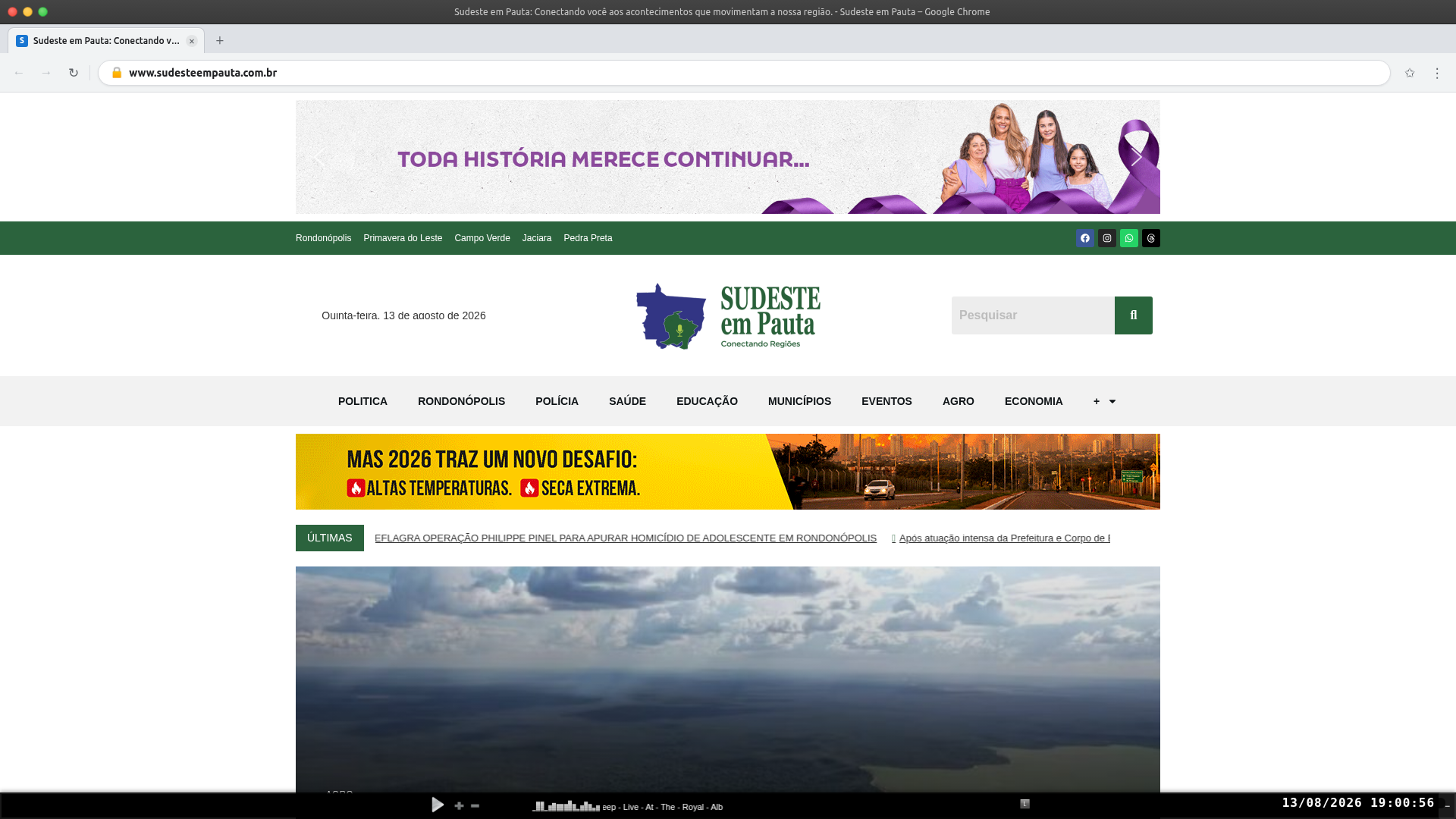The width and height of the screenshot is (1456, 819).
Task: Bookmark this page with the star icon
Action: click(1410, 73)
